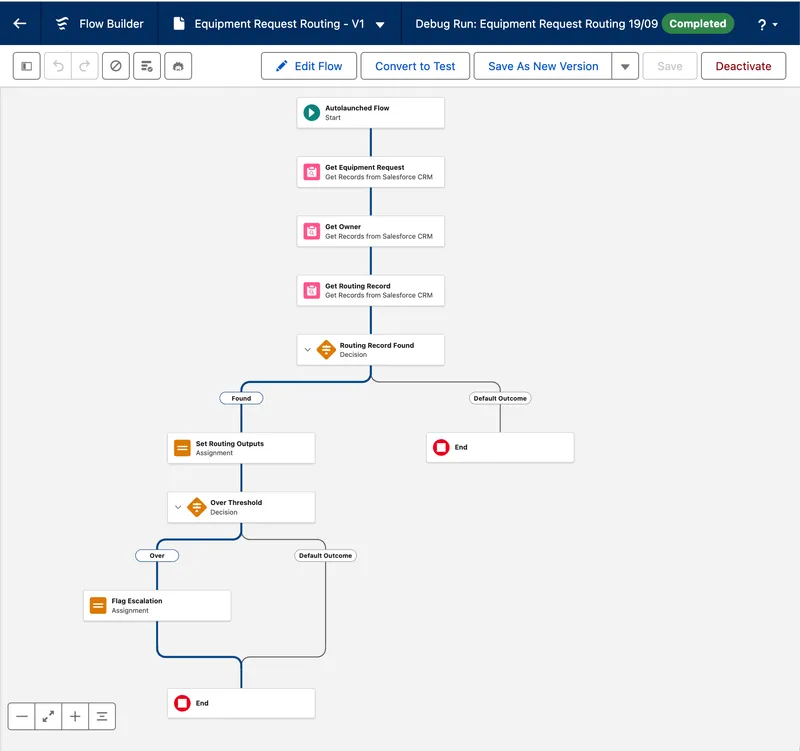Screen dimensions: 800x751
Task: Click the Over outcome label
Action: (x=157, y=556)
